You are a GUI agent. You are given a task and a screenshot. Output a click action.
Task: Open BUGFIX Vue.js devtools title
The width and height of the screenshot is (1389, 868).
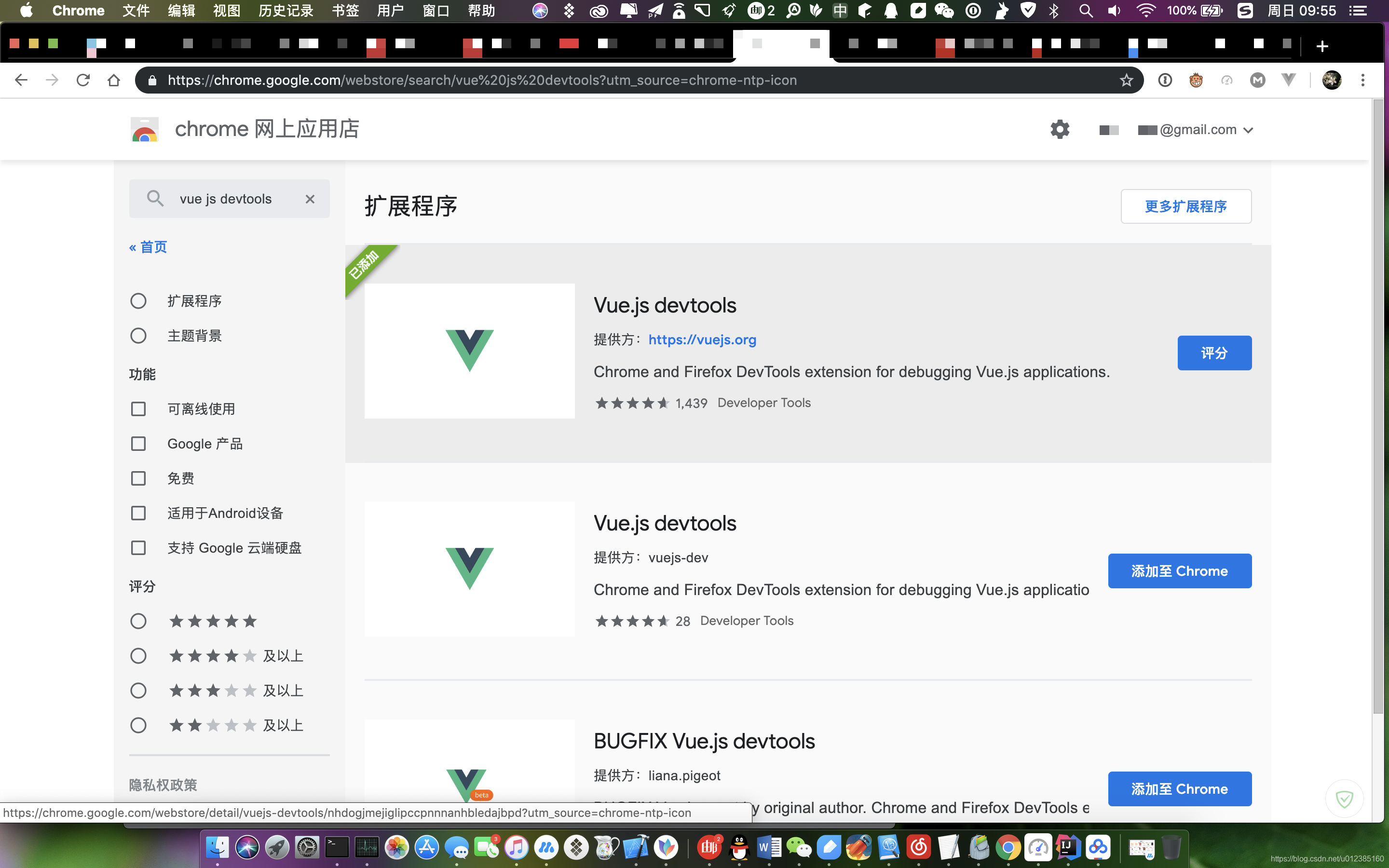pyautogui.click(x=704, y=741)
